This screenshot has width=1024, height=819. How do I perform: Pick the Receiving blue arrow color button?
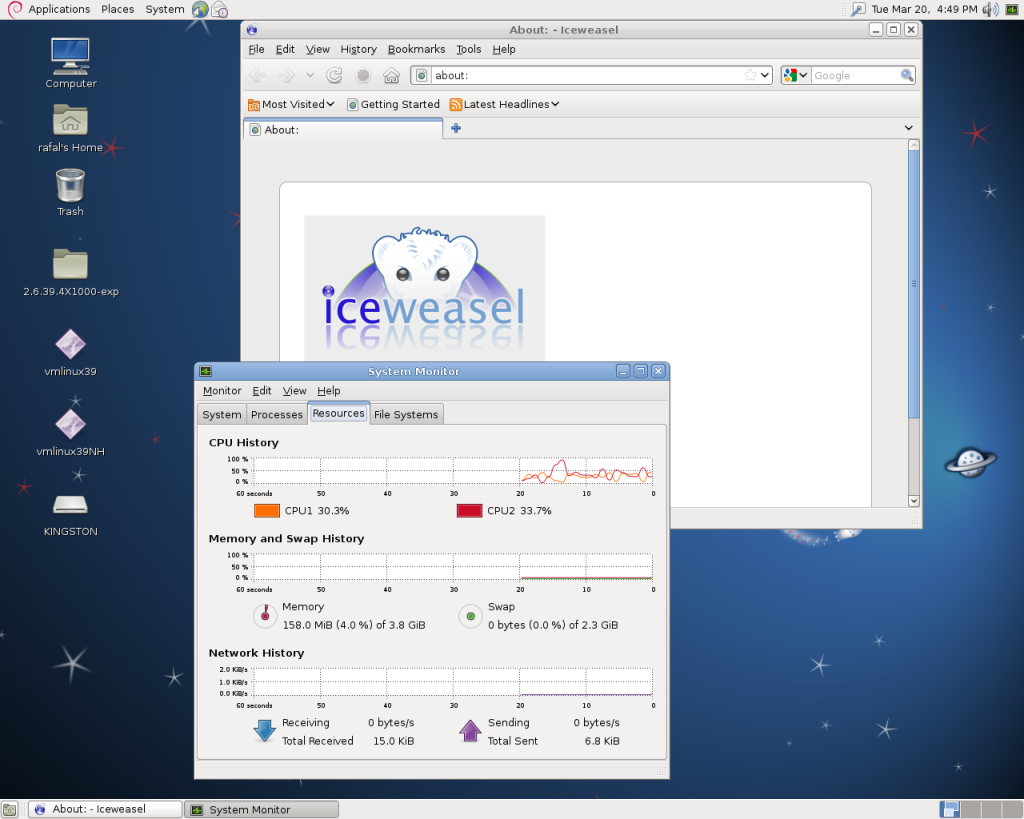pyautogui.click(x=264, y=731)
